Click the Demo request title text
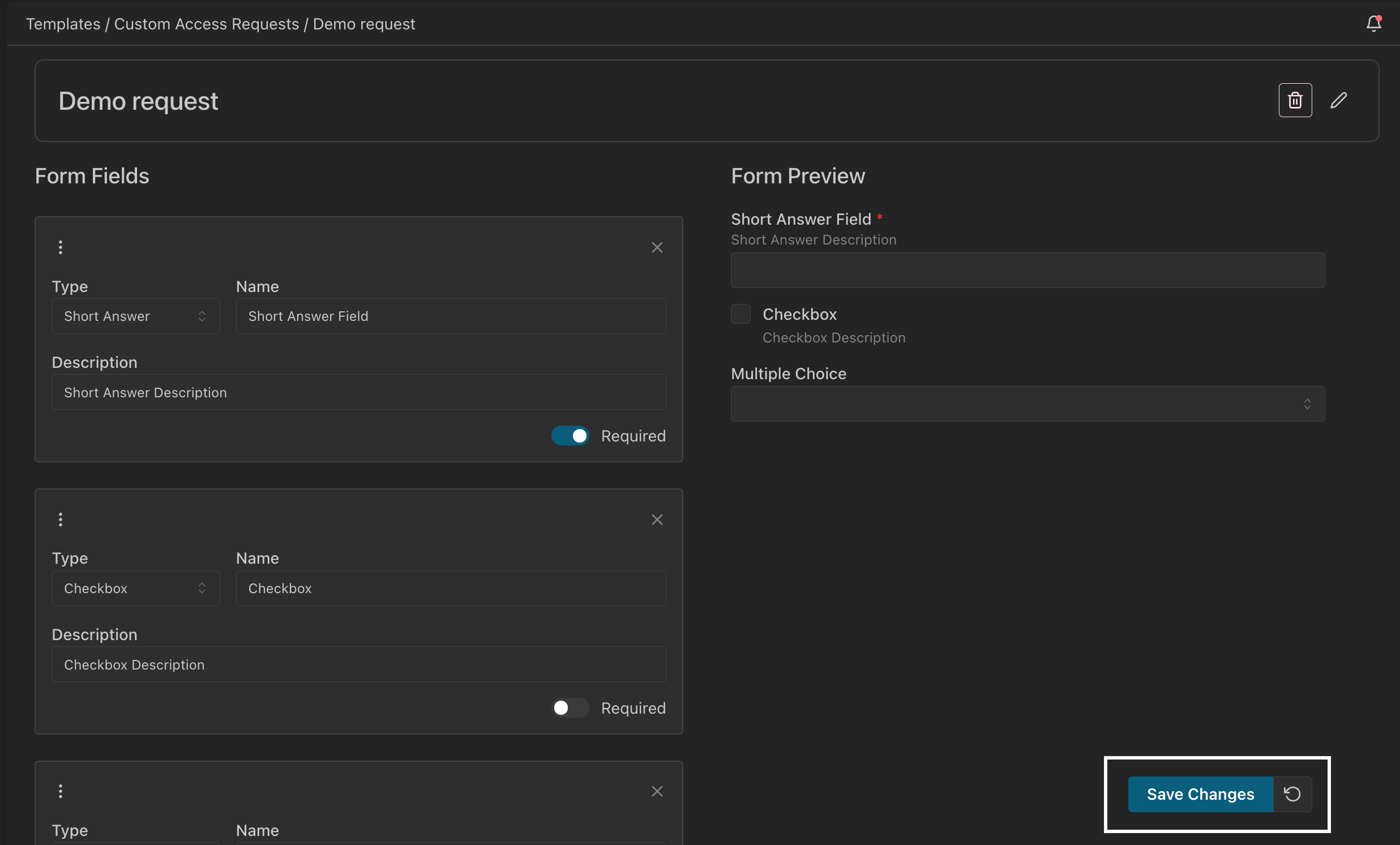The width and height of the screenshot is (1400, 845). tap(138, 101)
